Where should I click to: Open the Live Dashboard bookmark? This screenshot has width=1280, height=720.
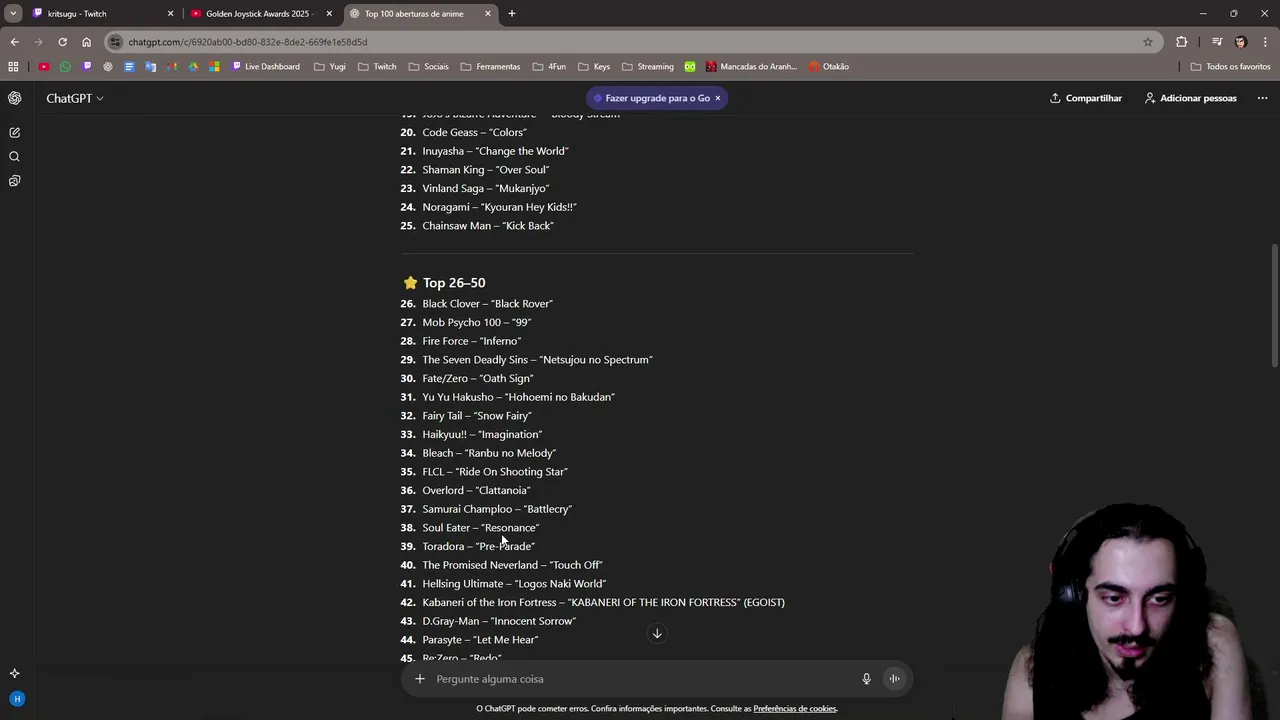266,67
